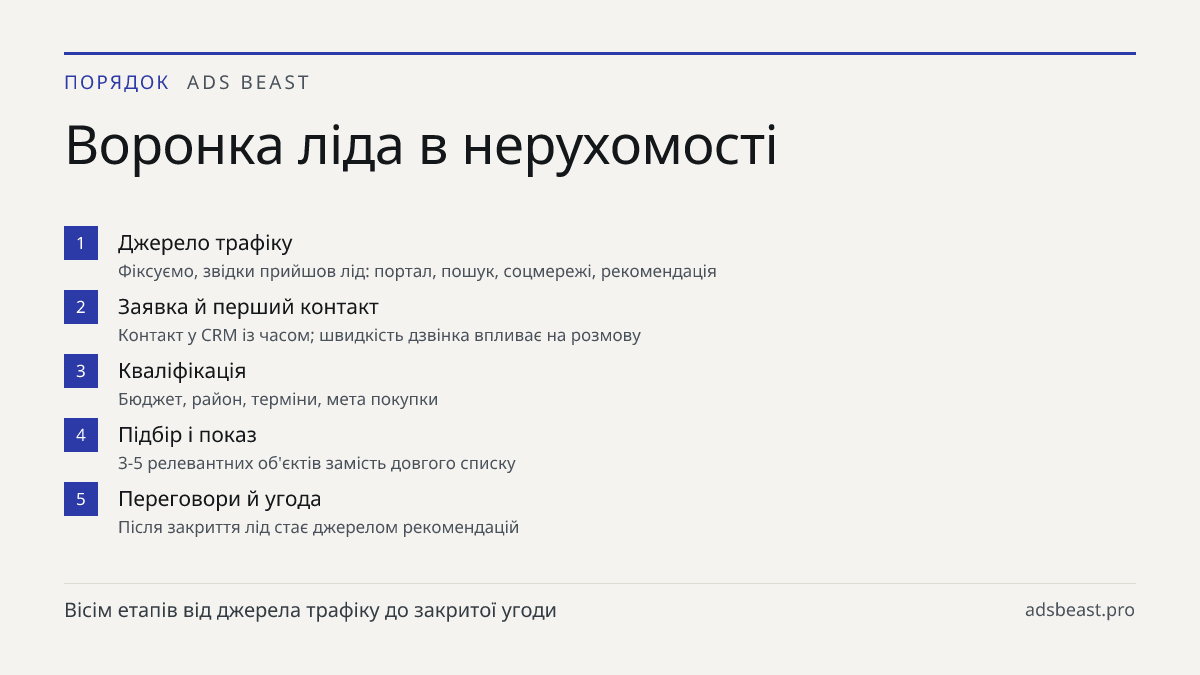
Task: Click the number 2 step badge
Action: click(81, 307)
